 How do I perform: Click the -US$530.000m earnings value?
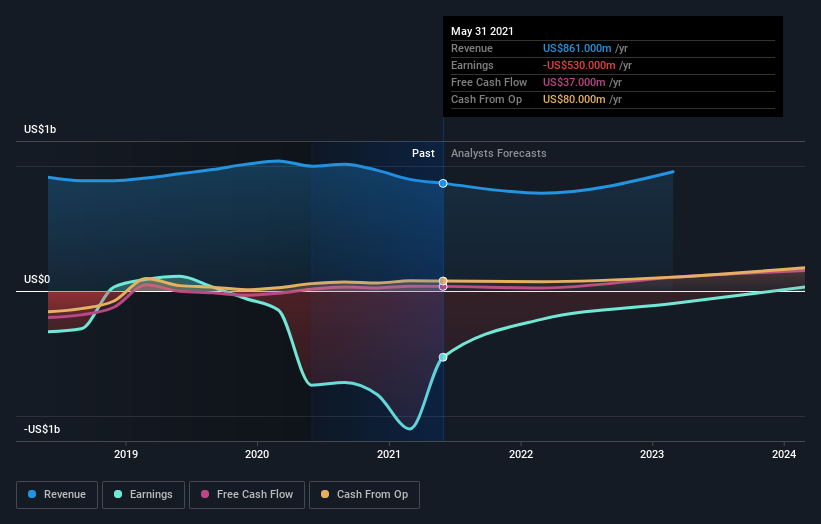[x=579, y=65]
